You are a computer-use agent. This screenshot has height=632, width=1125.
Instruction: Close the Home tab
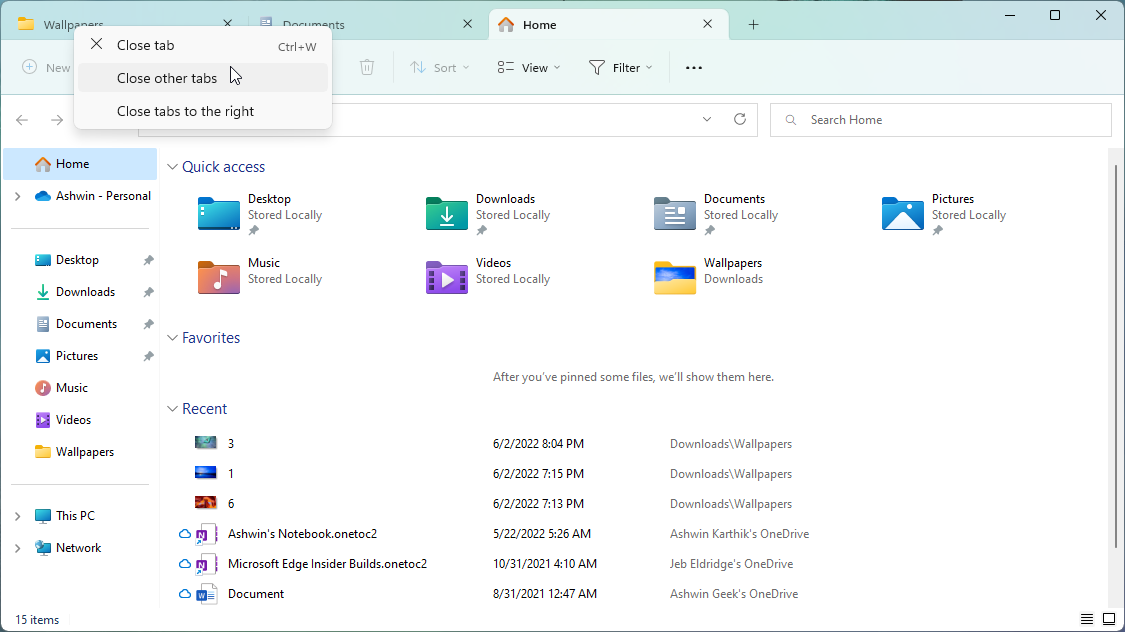click(x=707, y=24)
